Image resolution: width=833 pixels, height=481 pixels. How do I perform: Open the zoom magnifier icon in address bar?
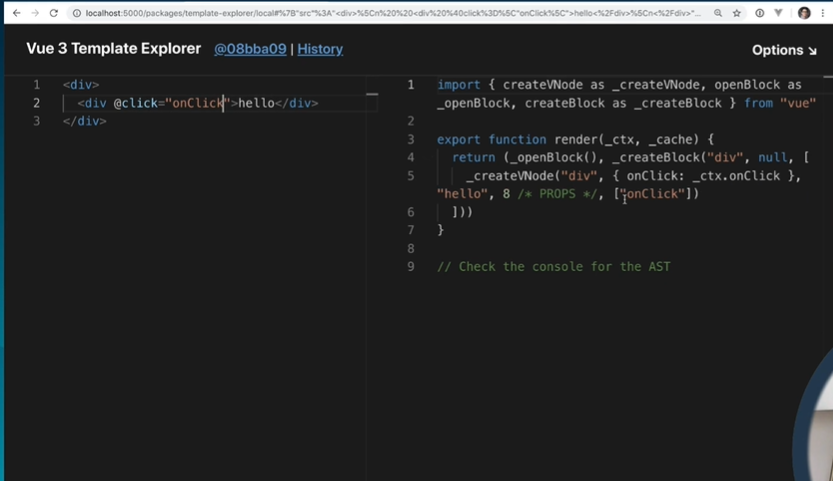click(718, 13)
